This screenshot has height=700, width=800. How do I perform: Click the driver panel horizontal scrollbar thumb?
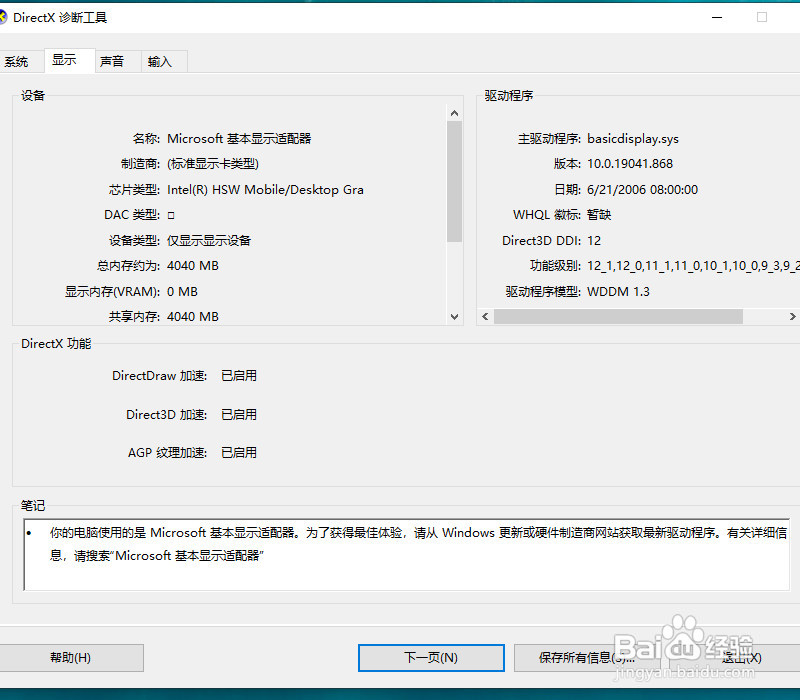618,317
